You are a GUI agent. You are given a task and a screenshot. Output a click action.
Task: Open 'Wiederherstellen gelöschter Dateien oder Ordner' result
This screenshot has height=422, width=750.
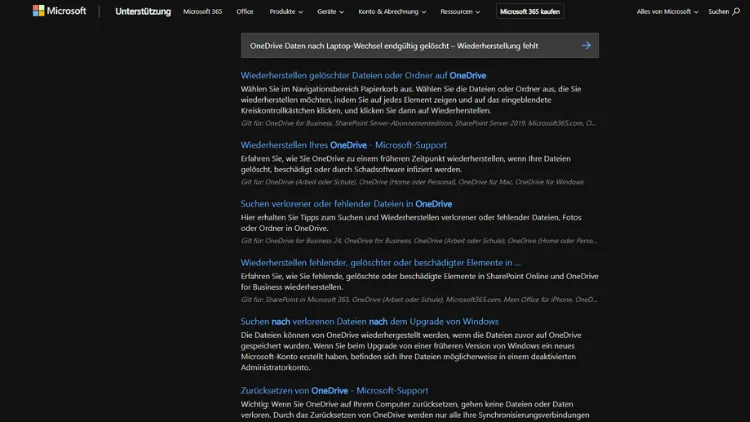click(x=363, y=76)
